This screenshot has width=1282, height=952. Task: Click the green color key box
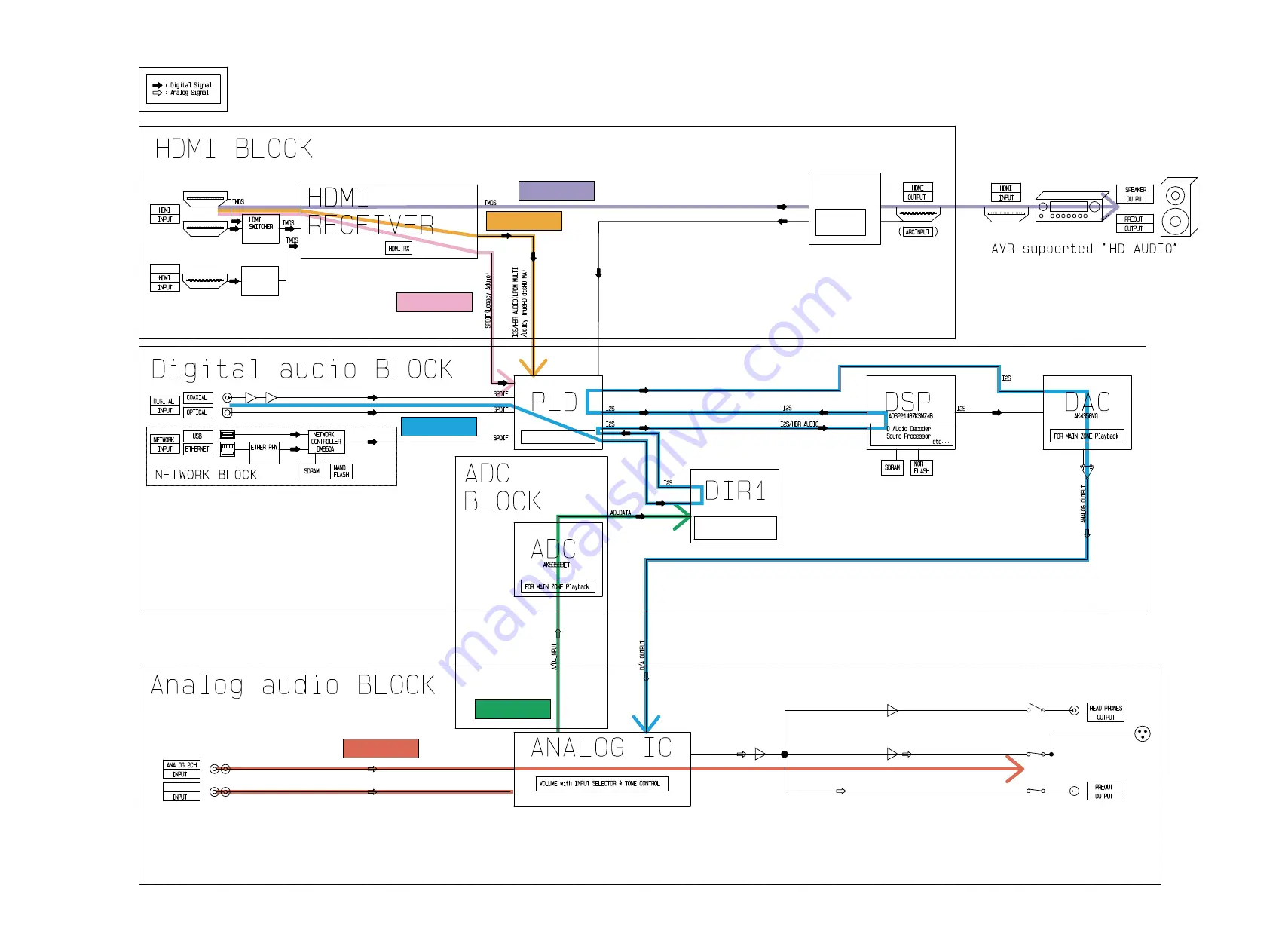pos(512,709)
